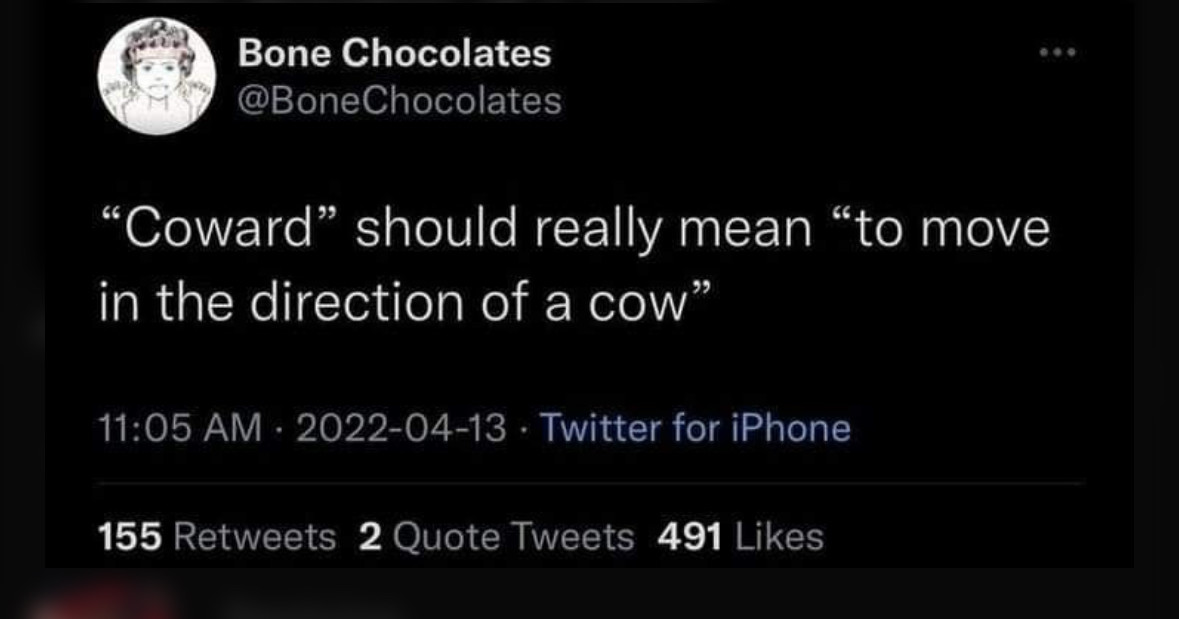
Task: Open the Twitter for iPhone source link
Action: tap(695, 429)
